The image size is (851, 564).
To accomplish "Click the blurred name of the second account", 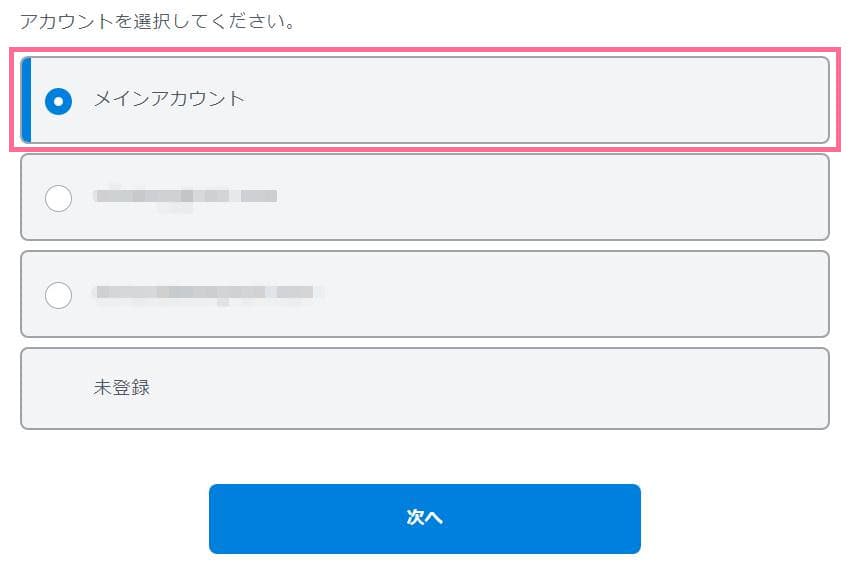I will click(x=185, y=196).
